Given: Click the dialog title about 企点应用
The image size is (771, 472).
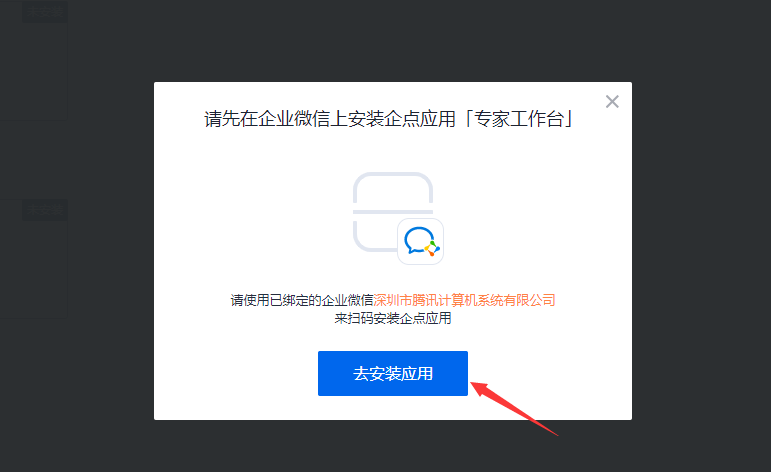Looking at the screenshot, I should coord(388,119).
